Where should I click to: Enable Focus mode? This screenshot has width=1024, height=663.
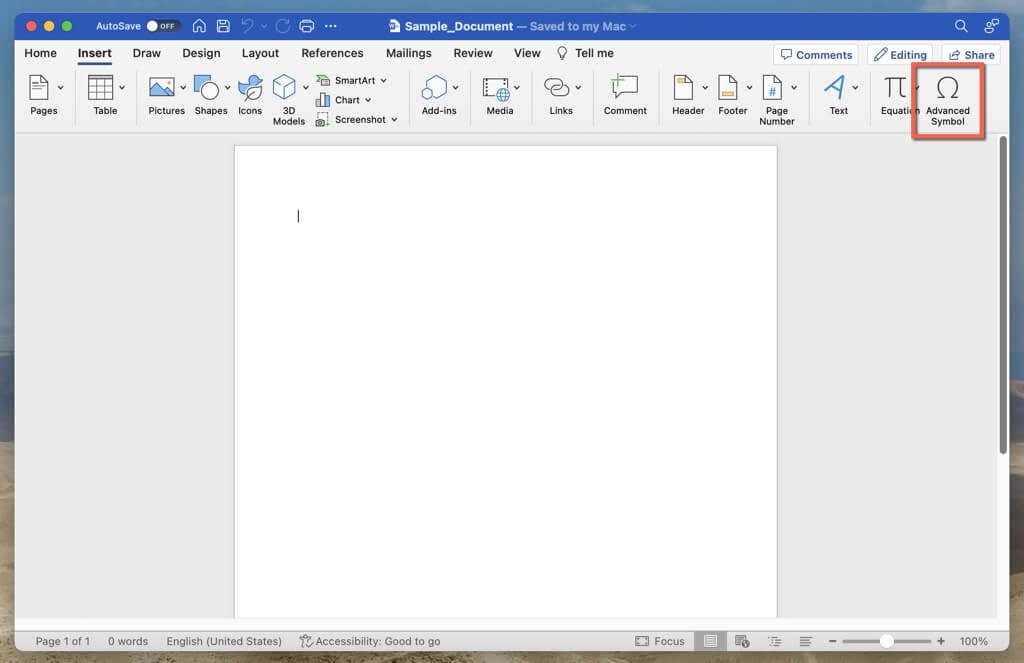(660, 641)
